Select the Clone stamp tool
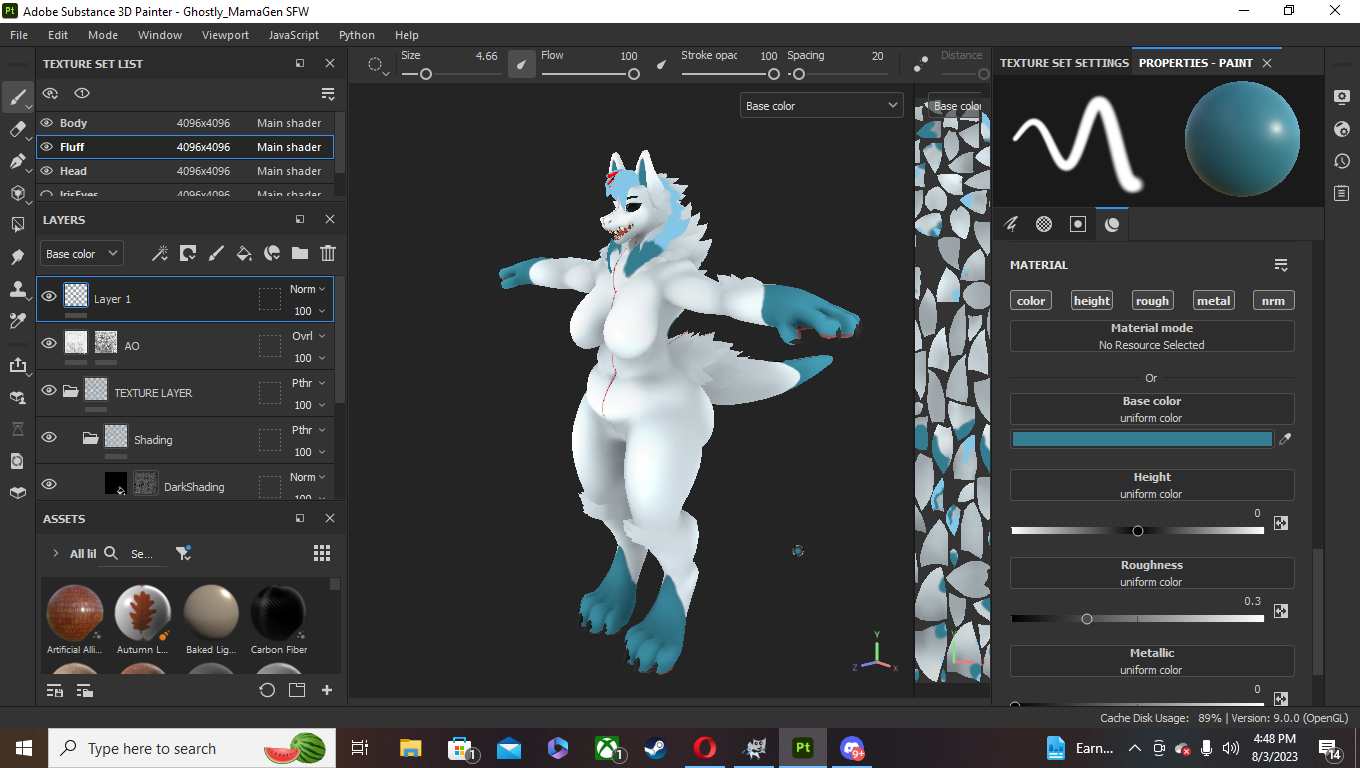1360x768 pixels. (x=17, y=289)
